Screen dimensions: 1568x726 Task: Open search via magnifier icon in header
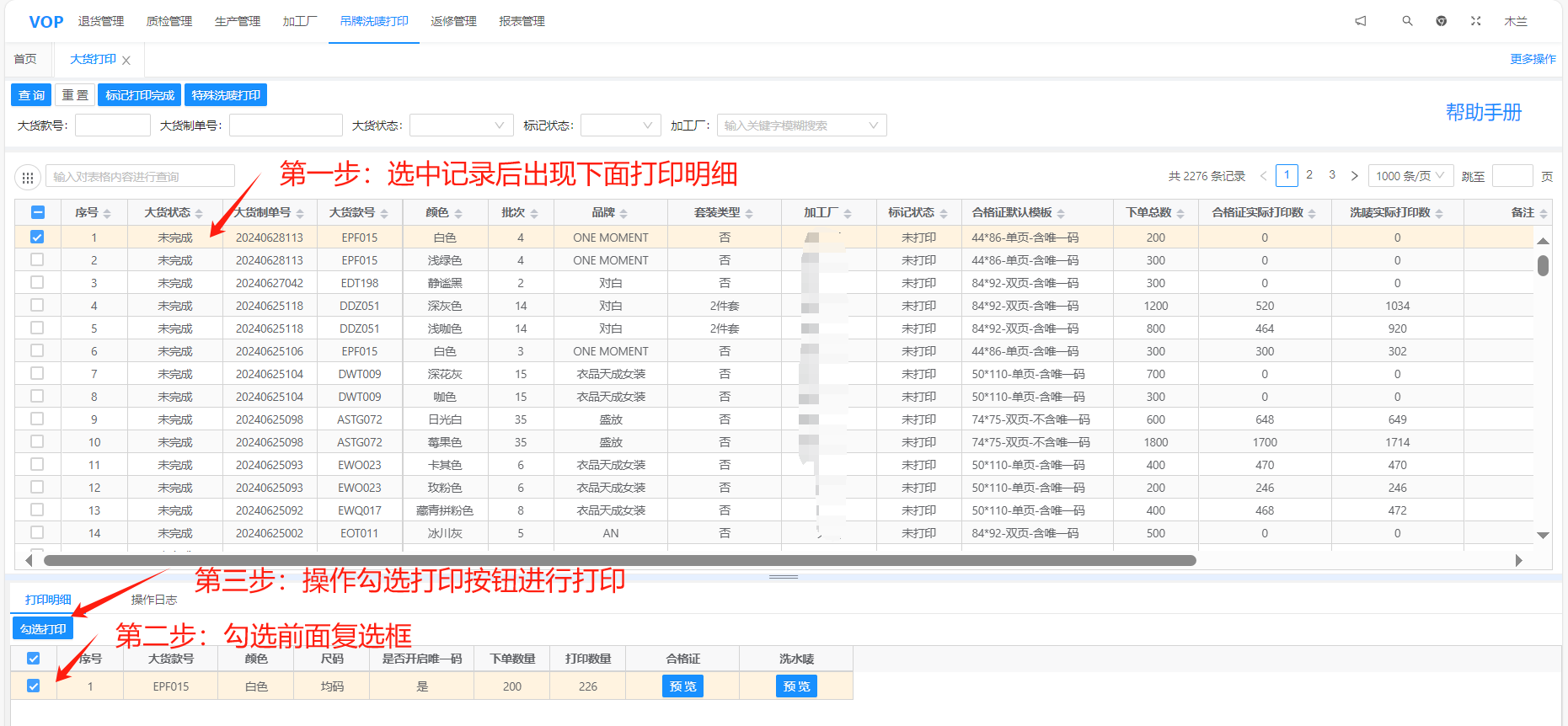pos(1407,21)
